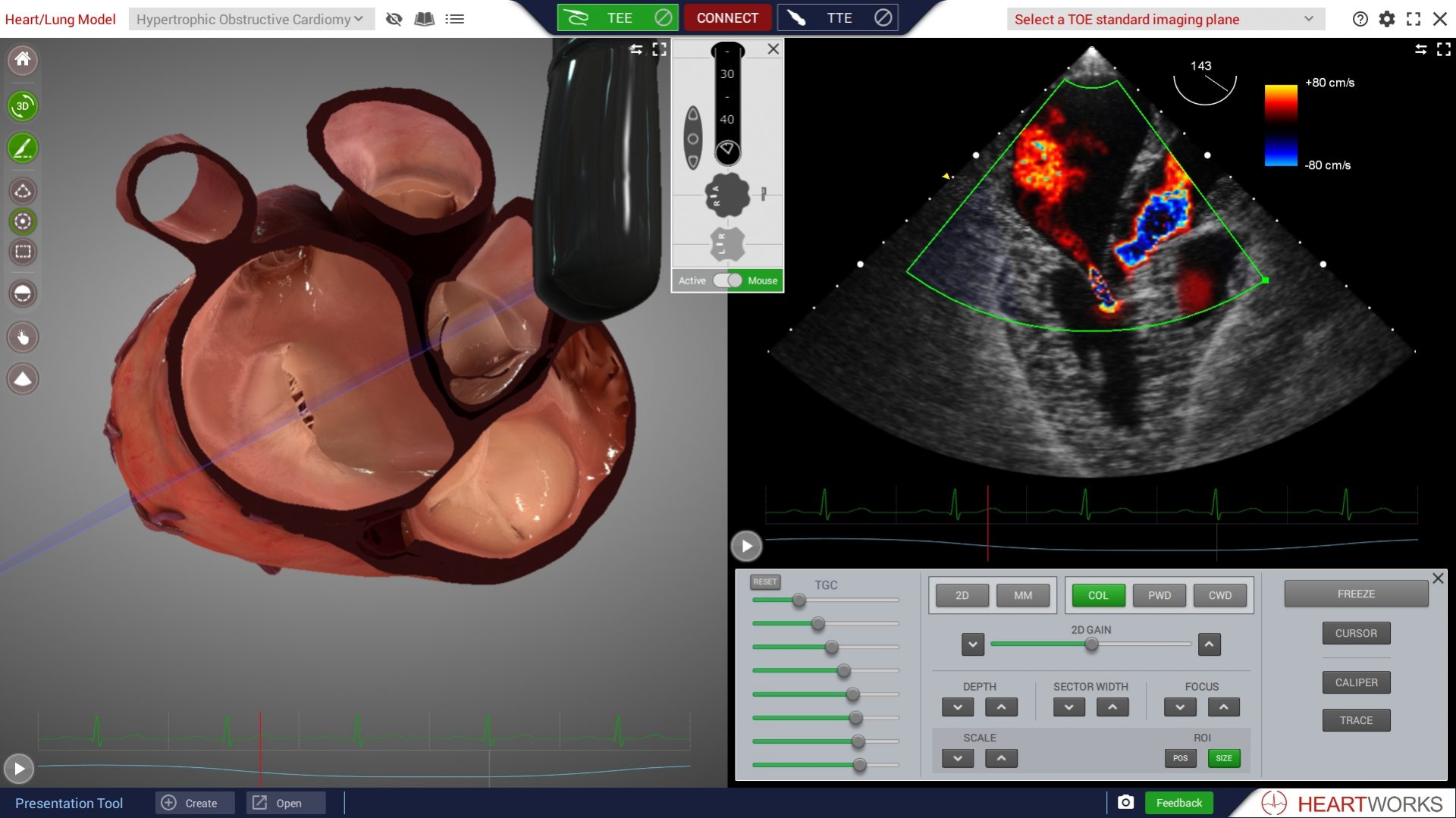Select the TTE probe mode
Screen dimensions: 1456x818
(838, 18)
